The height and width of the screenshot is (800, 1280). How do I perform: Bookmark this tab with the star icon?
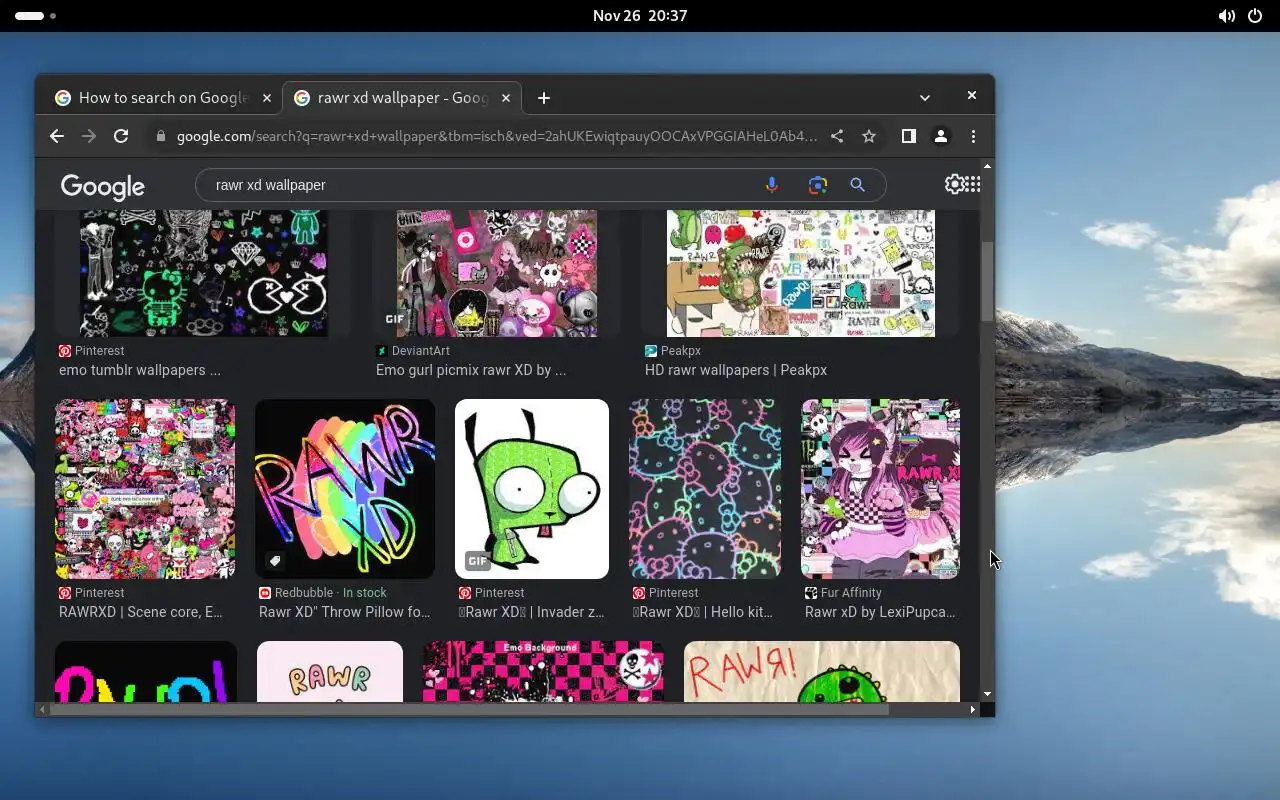pyautogui.click(x=869, y=136)
